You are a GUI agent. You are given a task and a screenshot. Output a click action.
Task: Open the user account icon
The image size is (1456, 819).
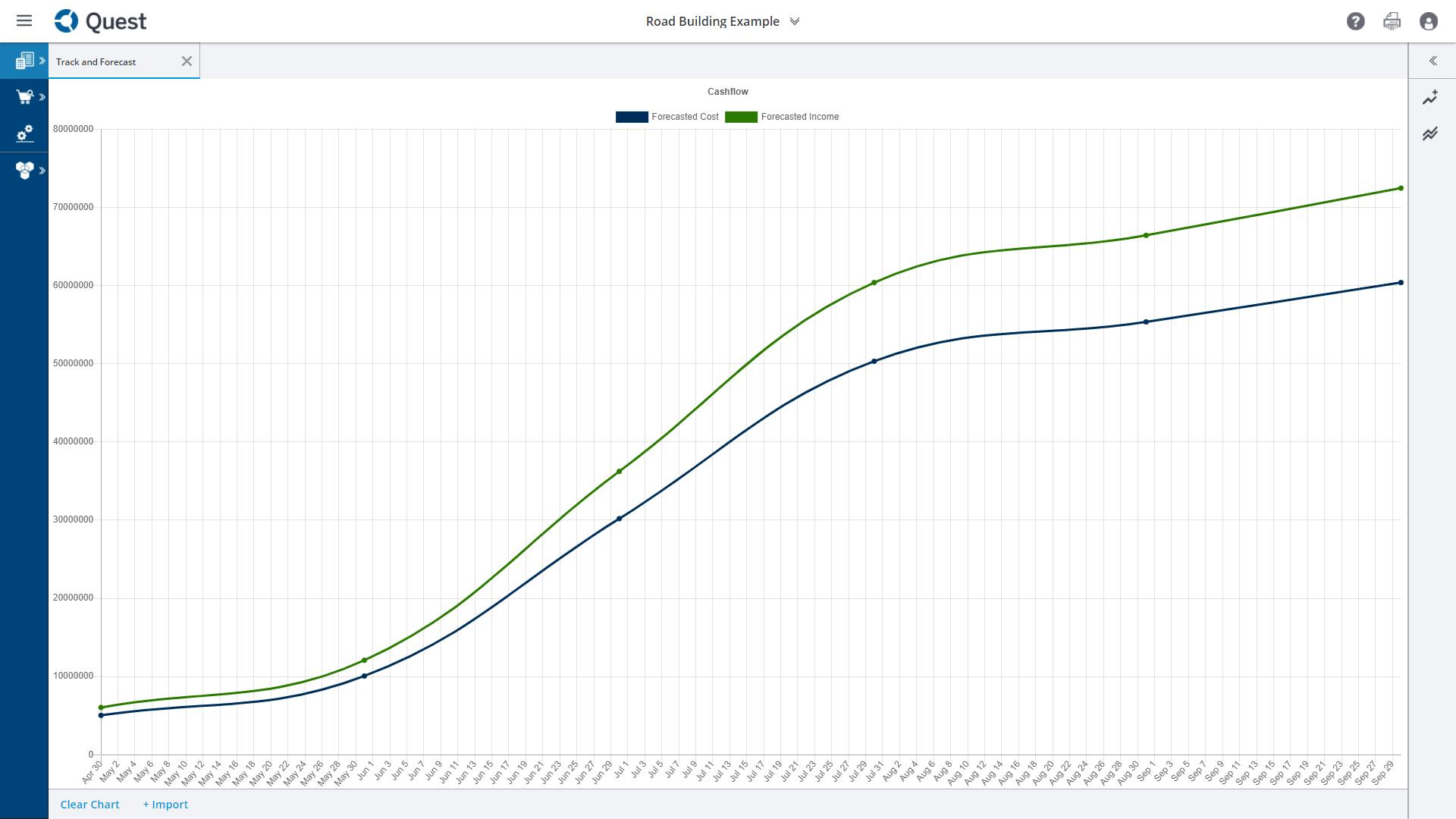point(1429,21)
